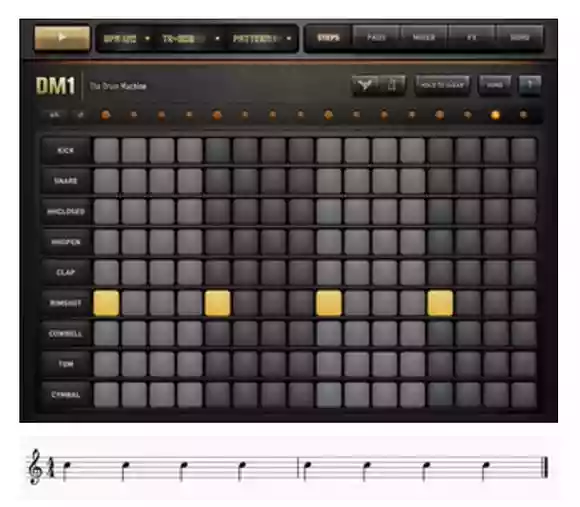This screenshot has width=580, height=507.
Task: Click the share/export icon button
Action: (392, 85)
